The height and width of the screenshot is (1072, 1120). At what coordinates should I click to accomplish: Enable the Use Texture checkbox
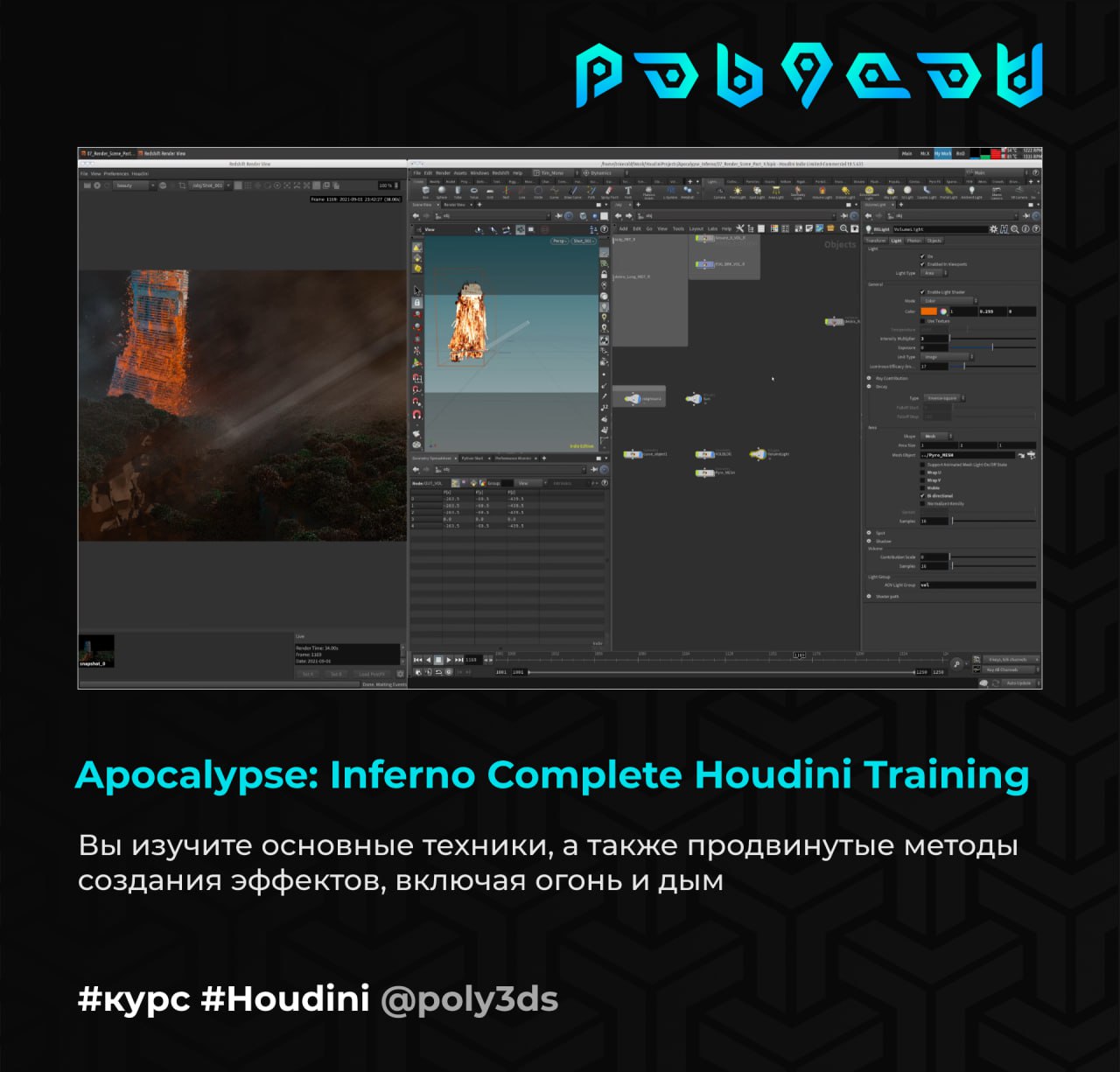click(922, 321)
